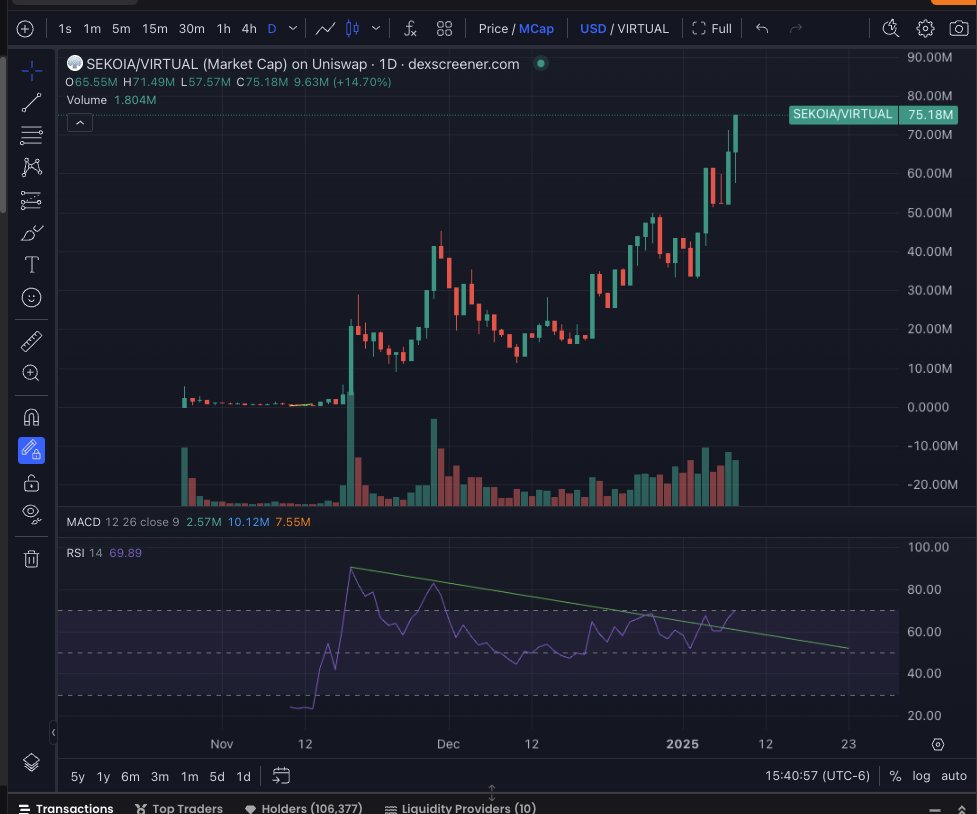Open the Fibonacci retracement tool
The width and height of the screenshot is (977, 814).
(x=31, y=135)
